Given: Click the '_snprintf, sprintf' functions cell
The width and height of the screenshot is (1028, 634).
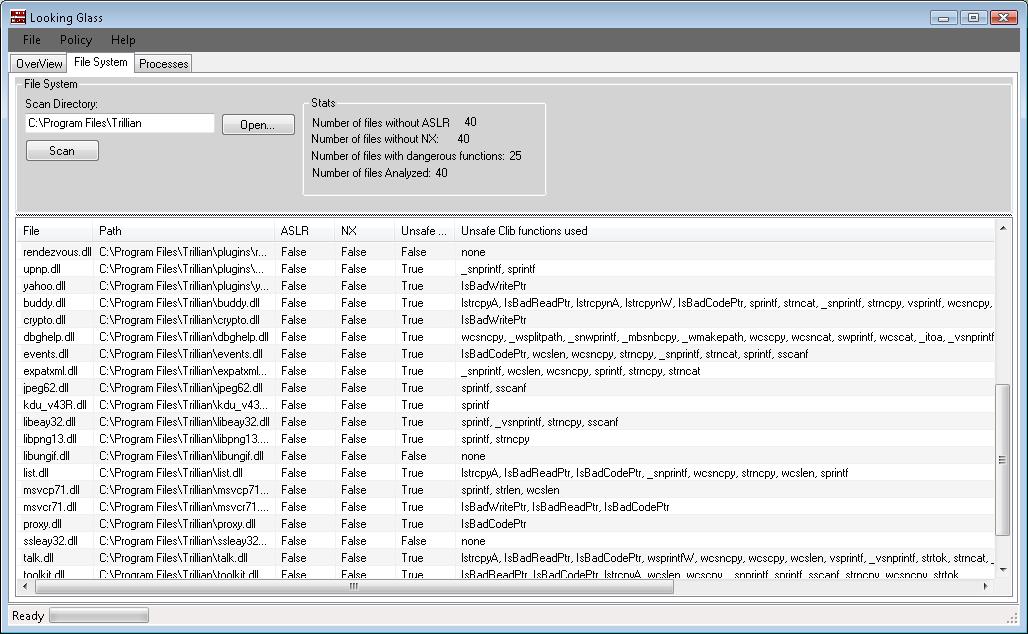Looking at the screenshot, I should pos(498,269).
